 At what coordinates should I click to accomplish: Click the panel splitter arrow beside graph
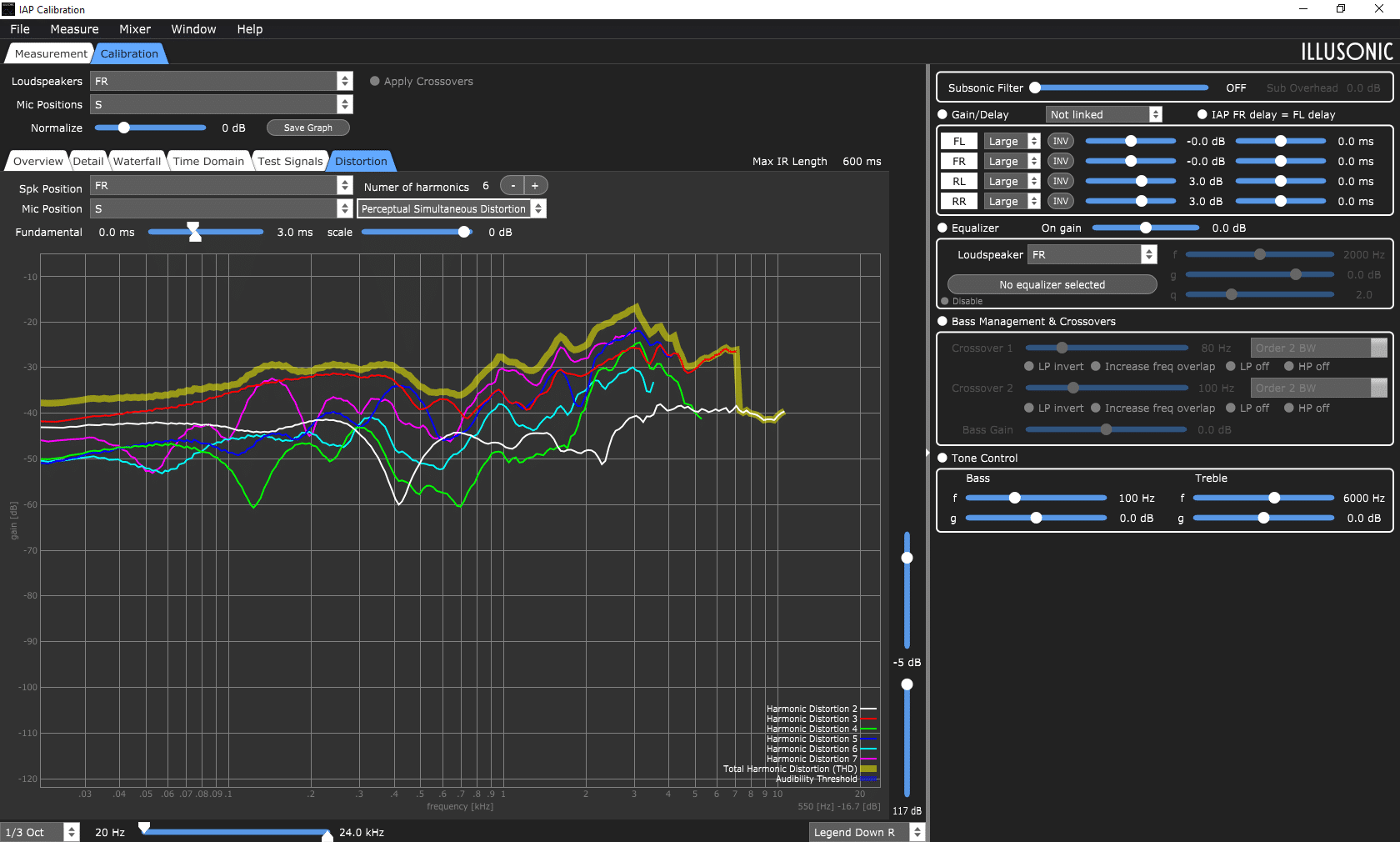[x=927, y=454]
